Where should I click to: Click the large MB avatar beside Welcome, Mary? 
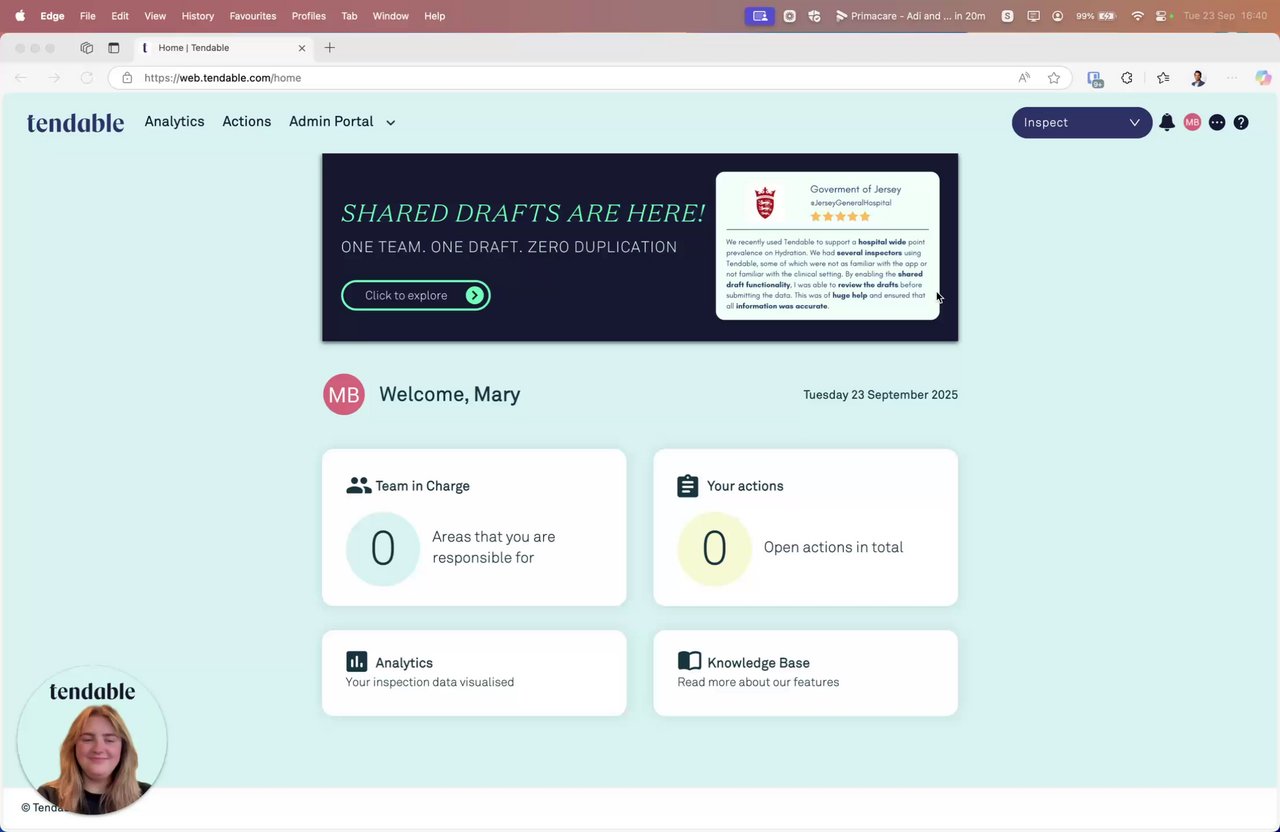[344, 394]
